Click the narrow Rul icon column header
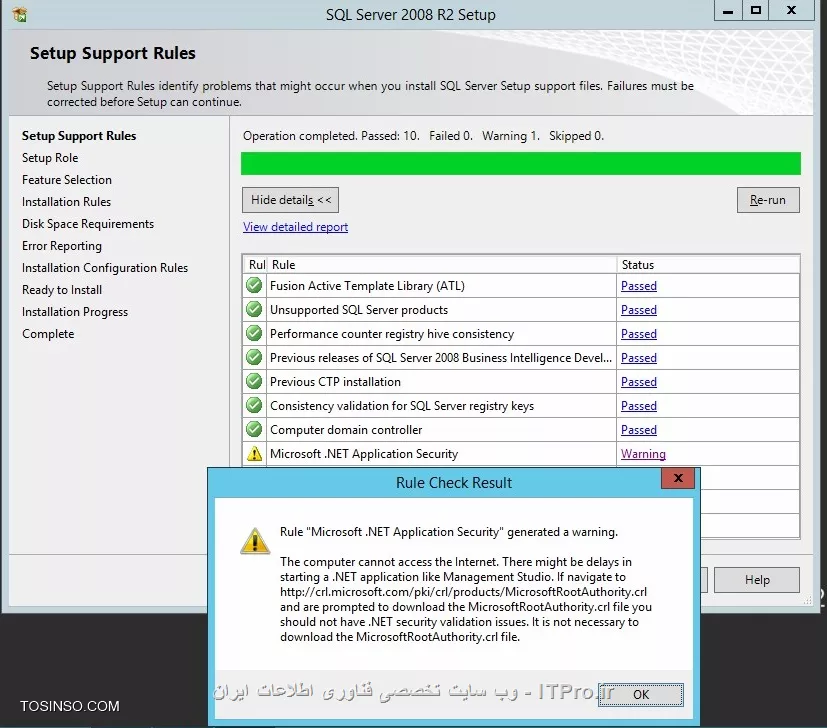 point(256,265)
